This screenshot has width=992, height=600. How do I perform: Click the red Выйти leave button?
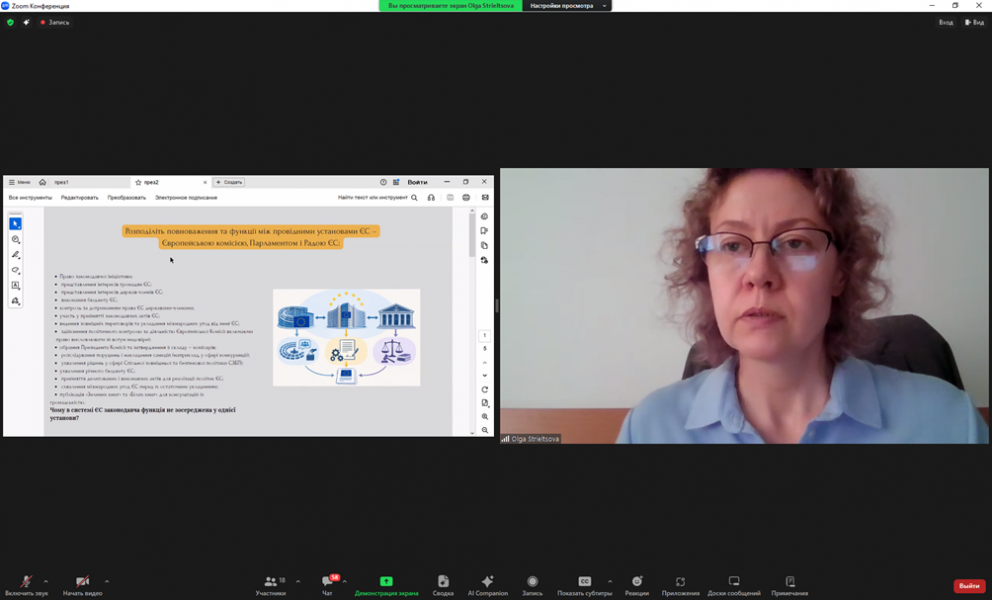(x=969, y=586)
